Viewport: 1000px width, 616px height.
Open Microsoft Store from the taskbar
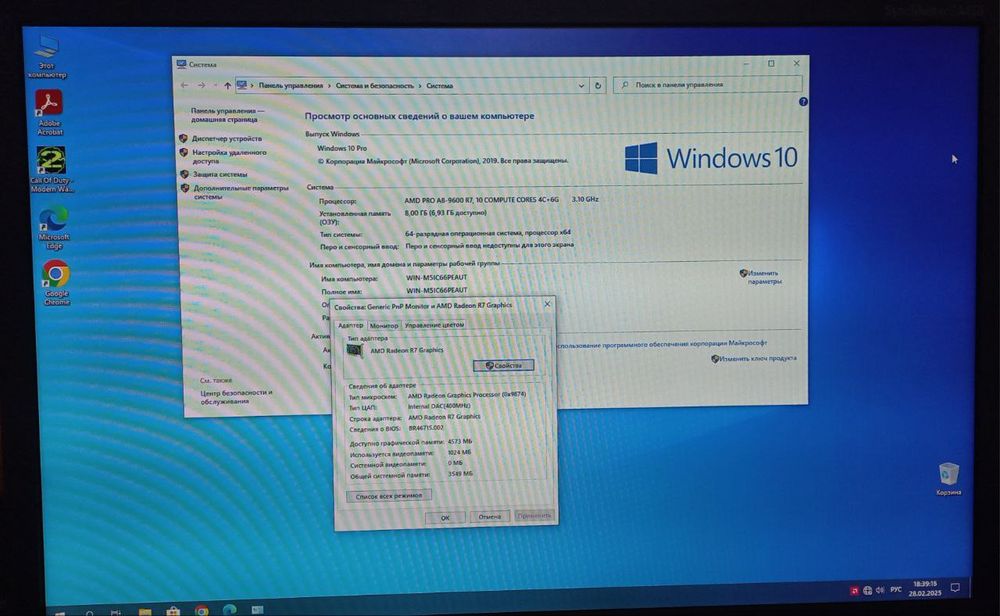click(x=173, y=611)
